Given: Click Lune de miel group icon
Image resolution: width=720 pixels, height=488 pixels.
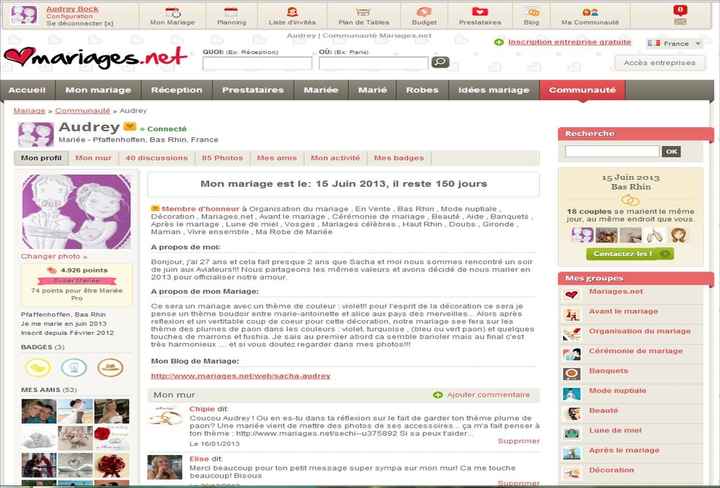Looking at the screenshot, I should (x=571, y=433).
